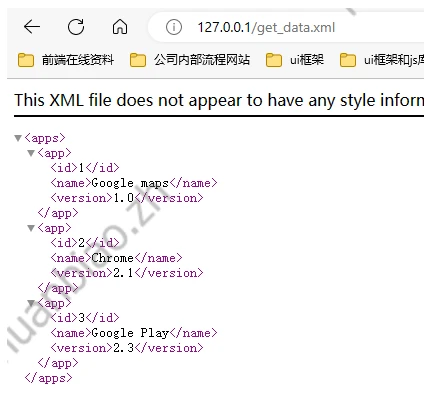Click the version 1.0 element line
This screenshot has height=405, width=431.
click(x=127, y=198)
